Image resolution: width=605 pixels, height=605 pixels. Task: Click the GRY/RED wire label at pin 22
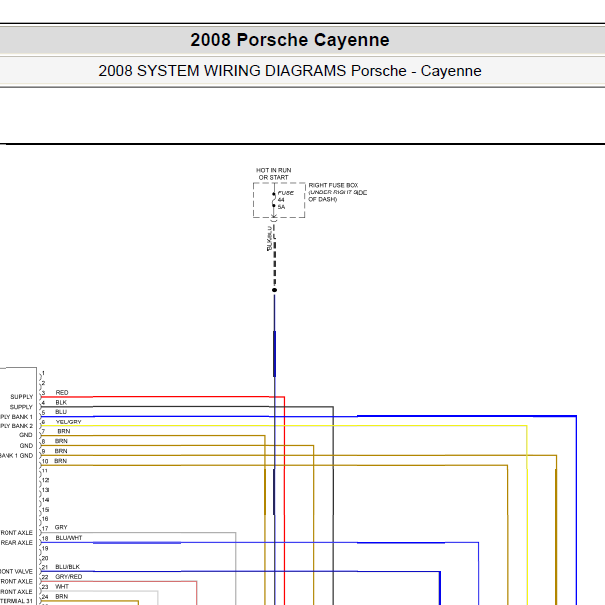[x=69, y=577]
